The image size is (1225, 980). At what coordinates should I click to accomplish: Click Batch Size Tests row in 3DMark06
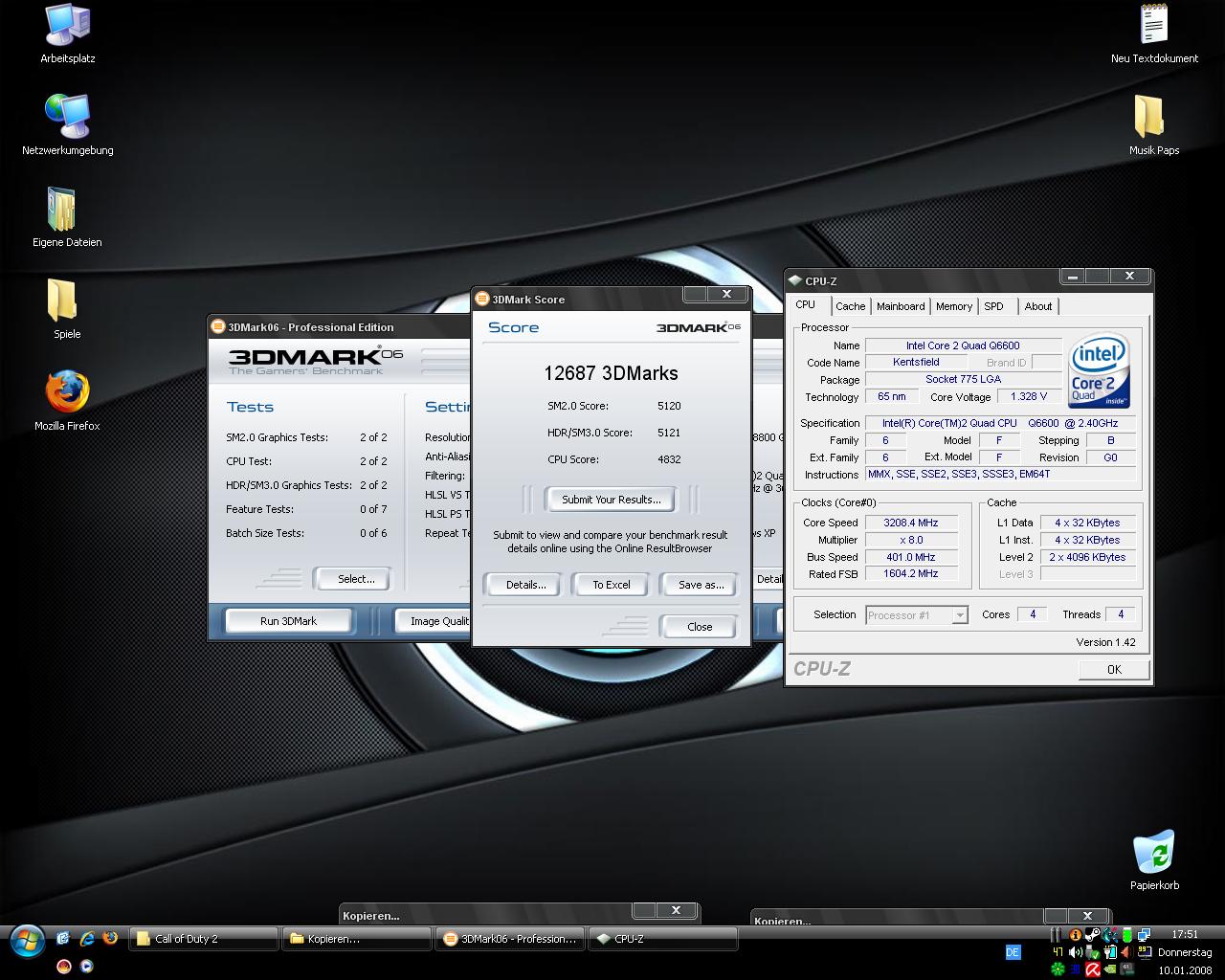coord(306,533)
